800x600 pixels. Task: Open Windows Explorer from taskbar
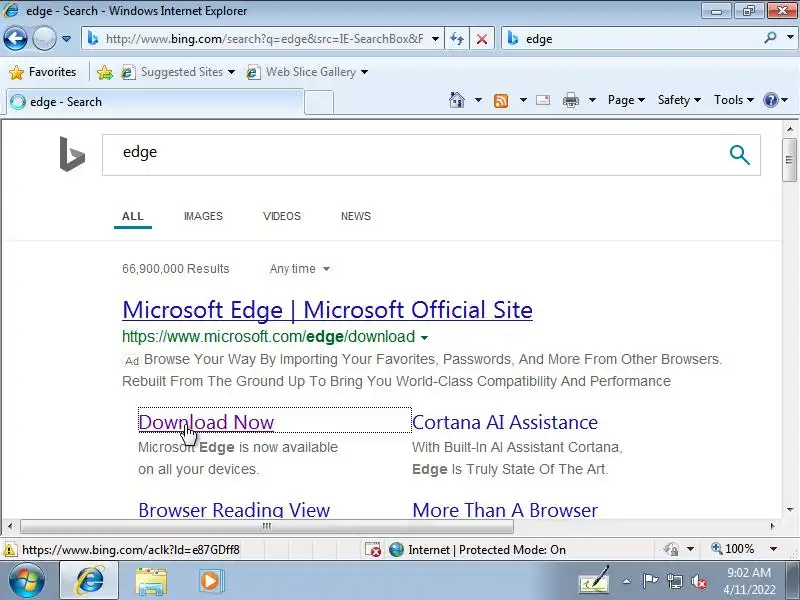pyautogui.click(x=151, y=581)
